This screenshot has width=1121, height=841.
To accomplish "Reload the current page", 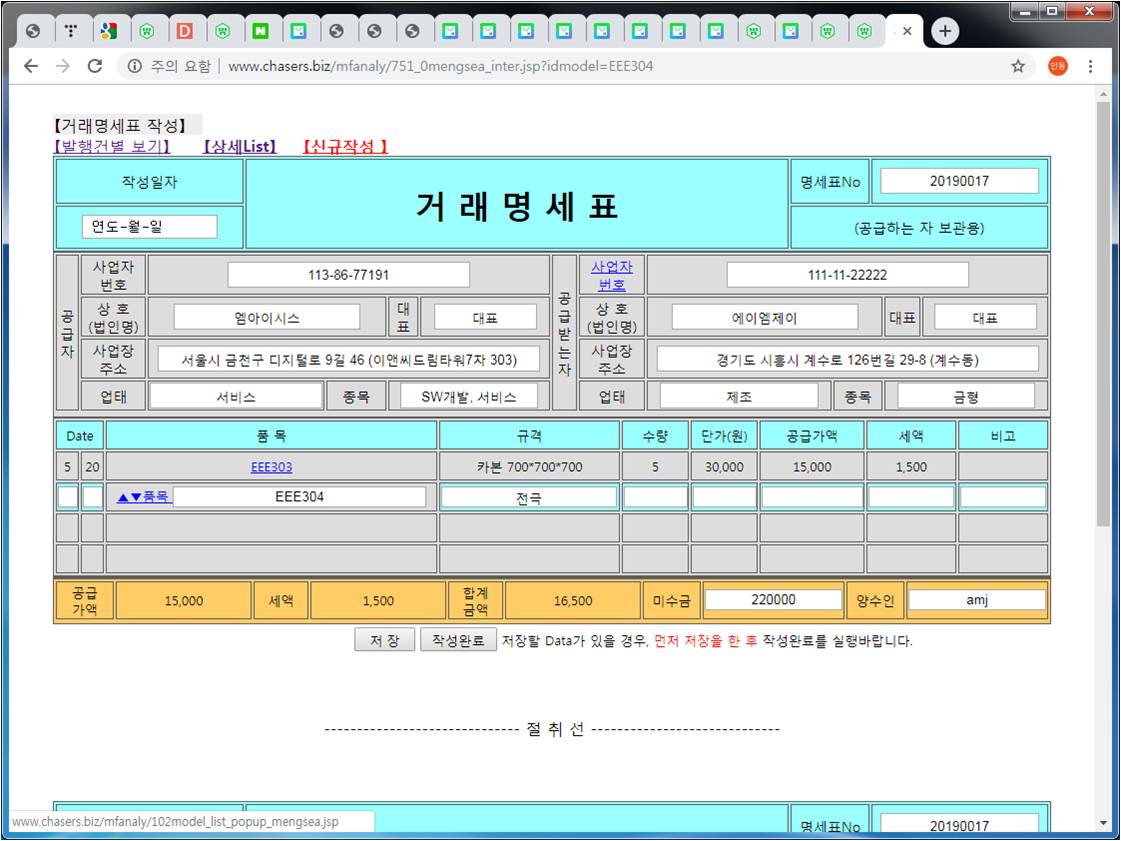I will coord(94,66).
